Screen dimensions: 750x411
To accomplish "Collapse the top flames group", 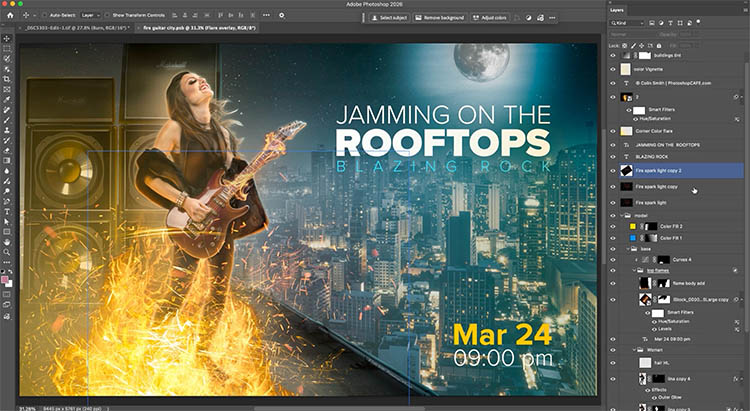I will 635,270.
